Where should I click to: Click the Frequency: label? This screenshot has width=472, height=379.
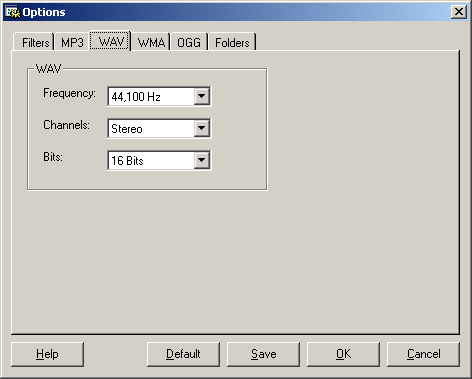[69, 93]
